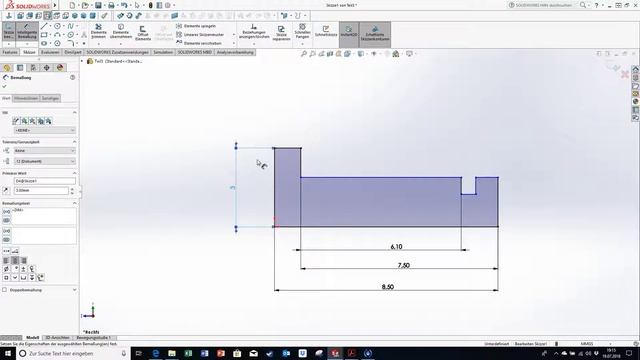
Task: Open ConfigurationManager tab in left panel
Action: click(x=33, y=68)
